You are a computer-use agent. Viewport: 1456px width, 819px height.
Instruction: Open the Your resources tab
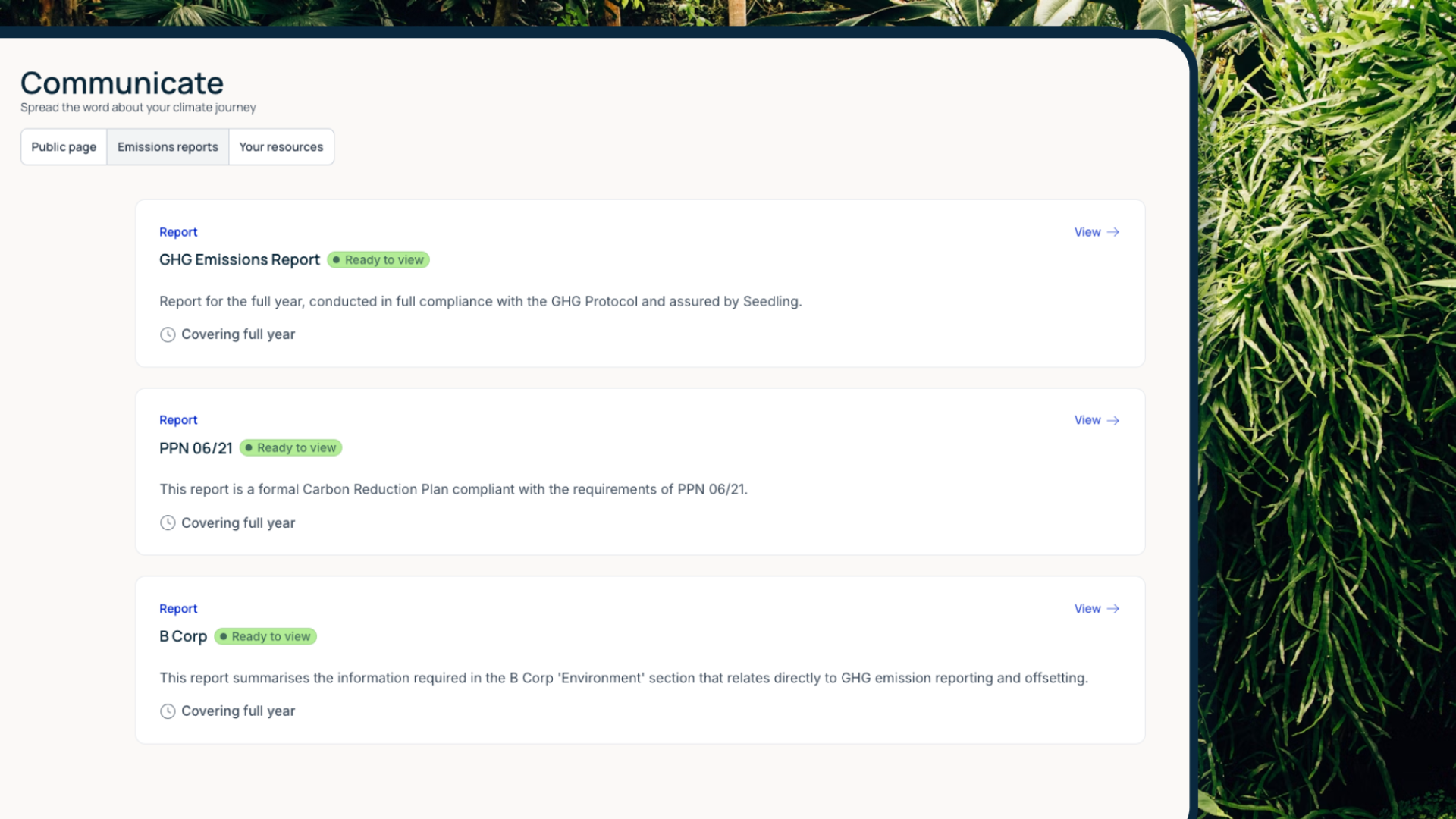click(281, 147)
